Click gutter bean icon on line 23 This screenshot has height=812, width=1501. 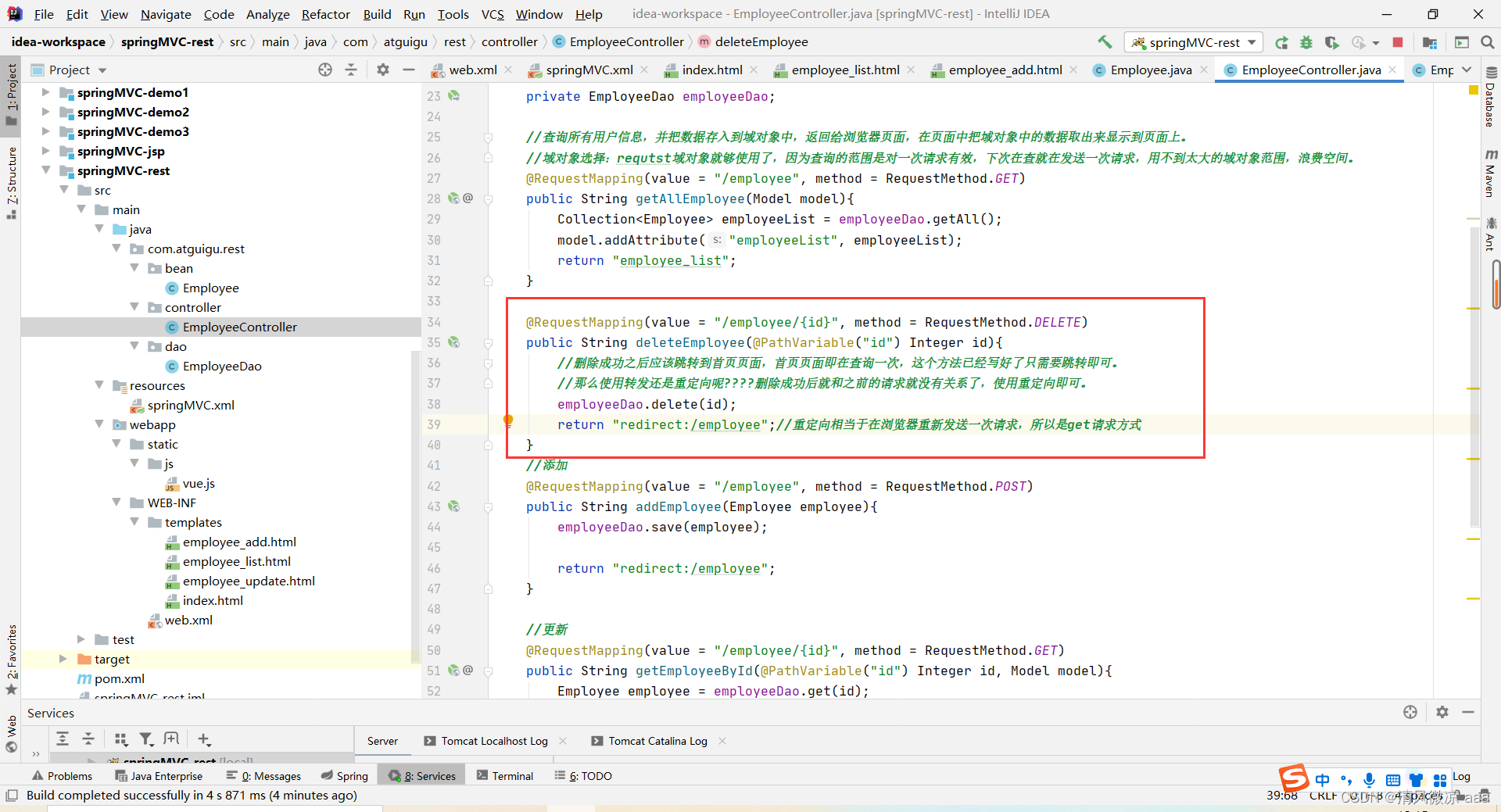tap(454, 95)
